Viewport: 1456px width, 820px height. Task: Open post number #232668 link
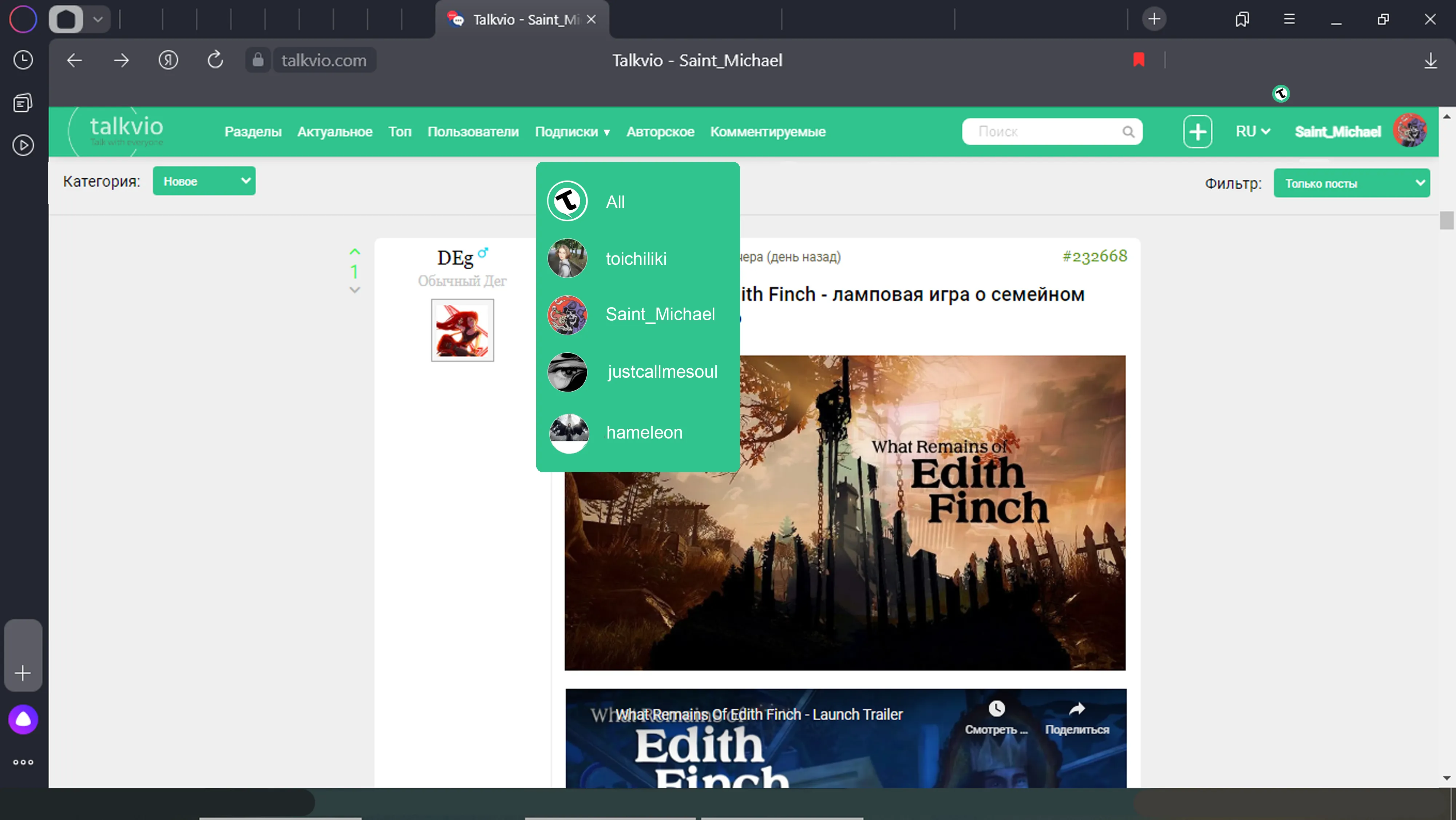tap(1095, 256)
